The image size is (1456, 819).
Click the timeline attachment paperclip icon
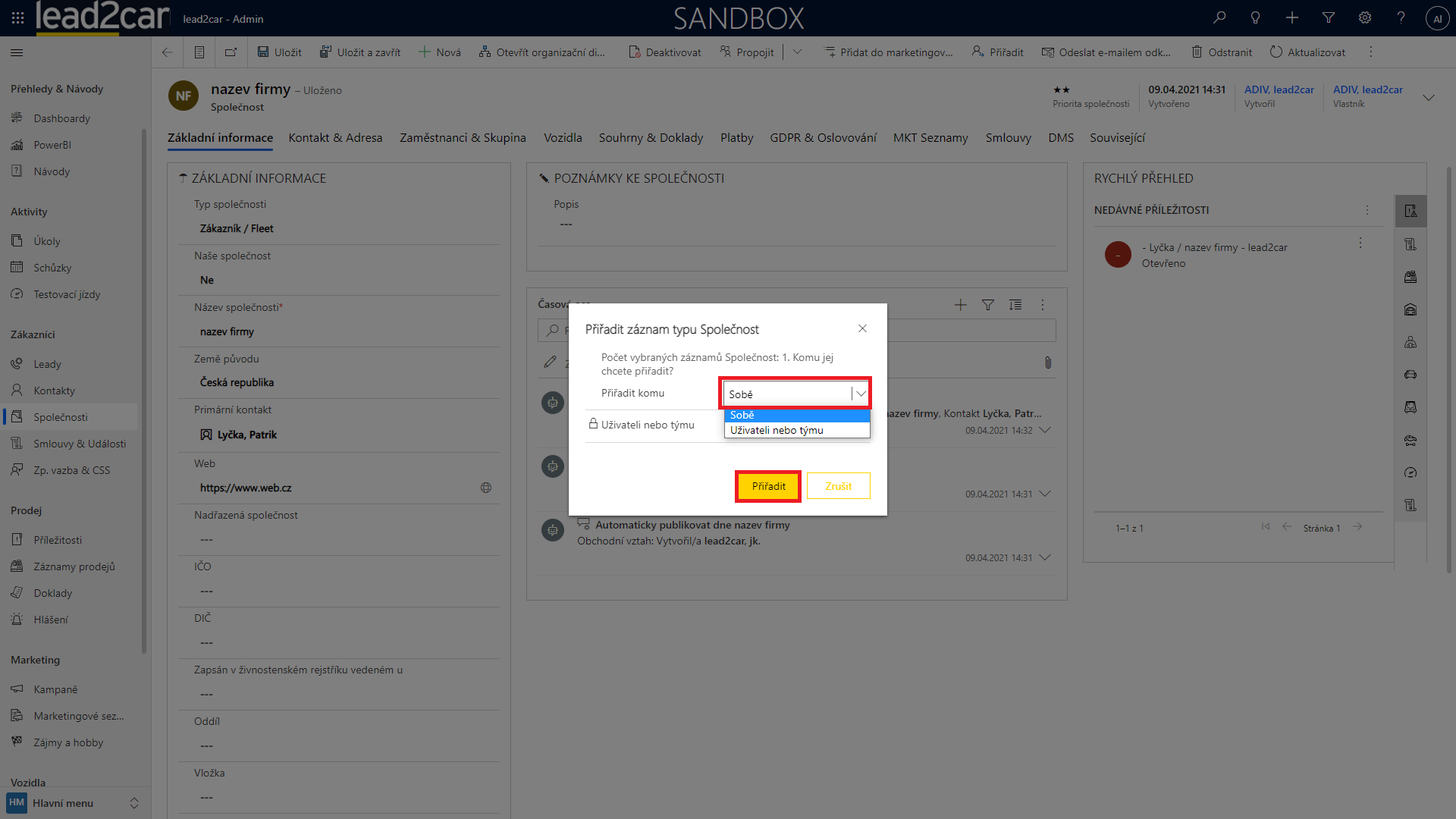(x=1047, y=362)
